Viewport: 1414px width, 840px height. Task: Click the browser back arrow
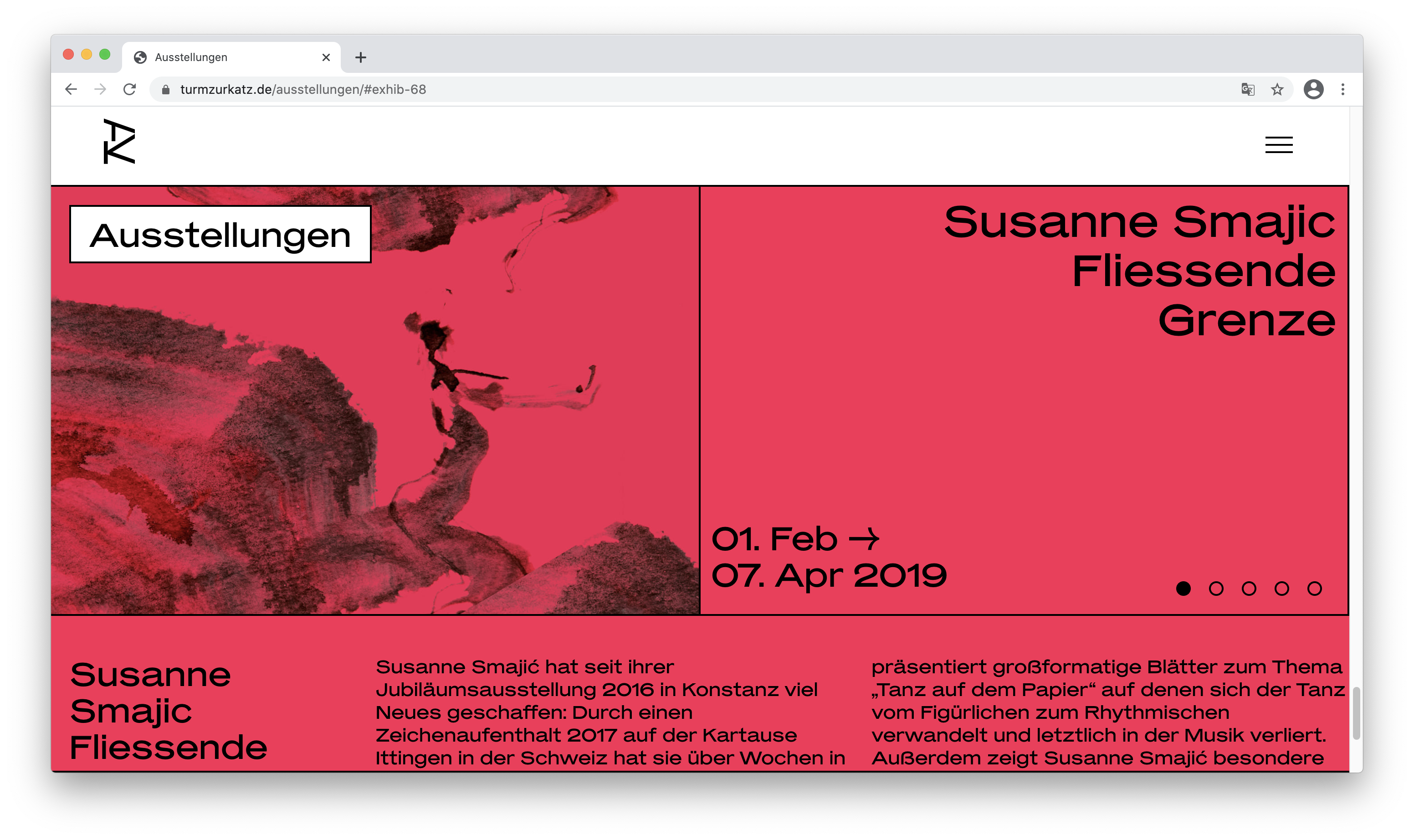pyautogui.click(x=71, y=89)
